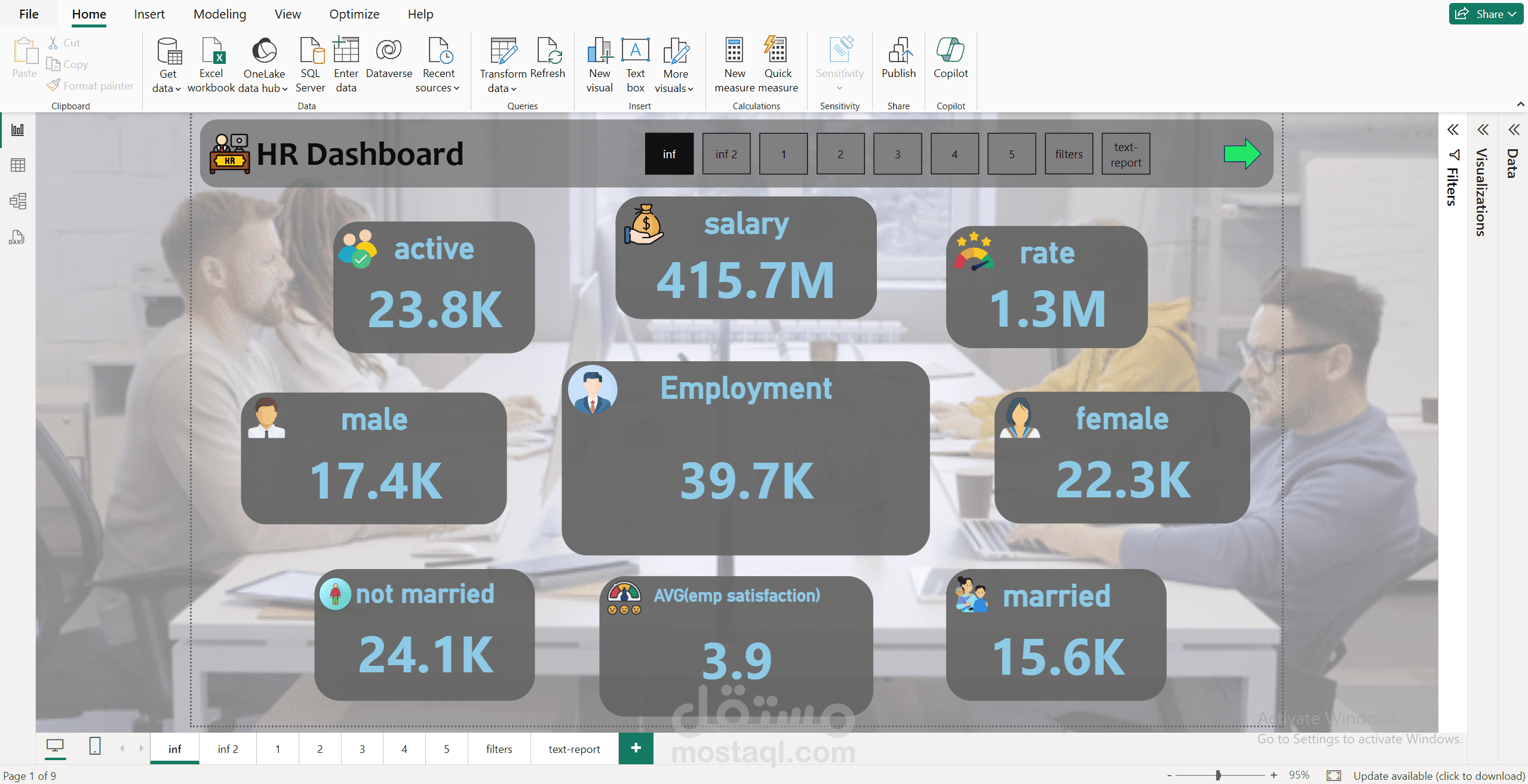The height and width of the screenshot is (784, 1528).
Task: Select the salary card visual
Action: click(746, 258)
